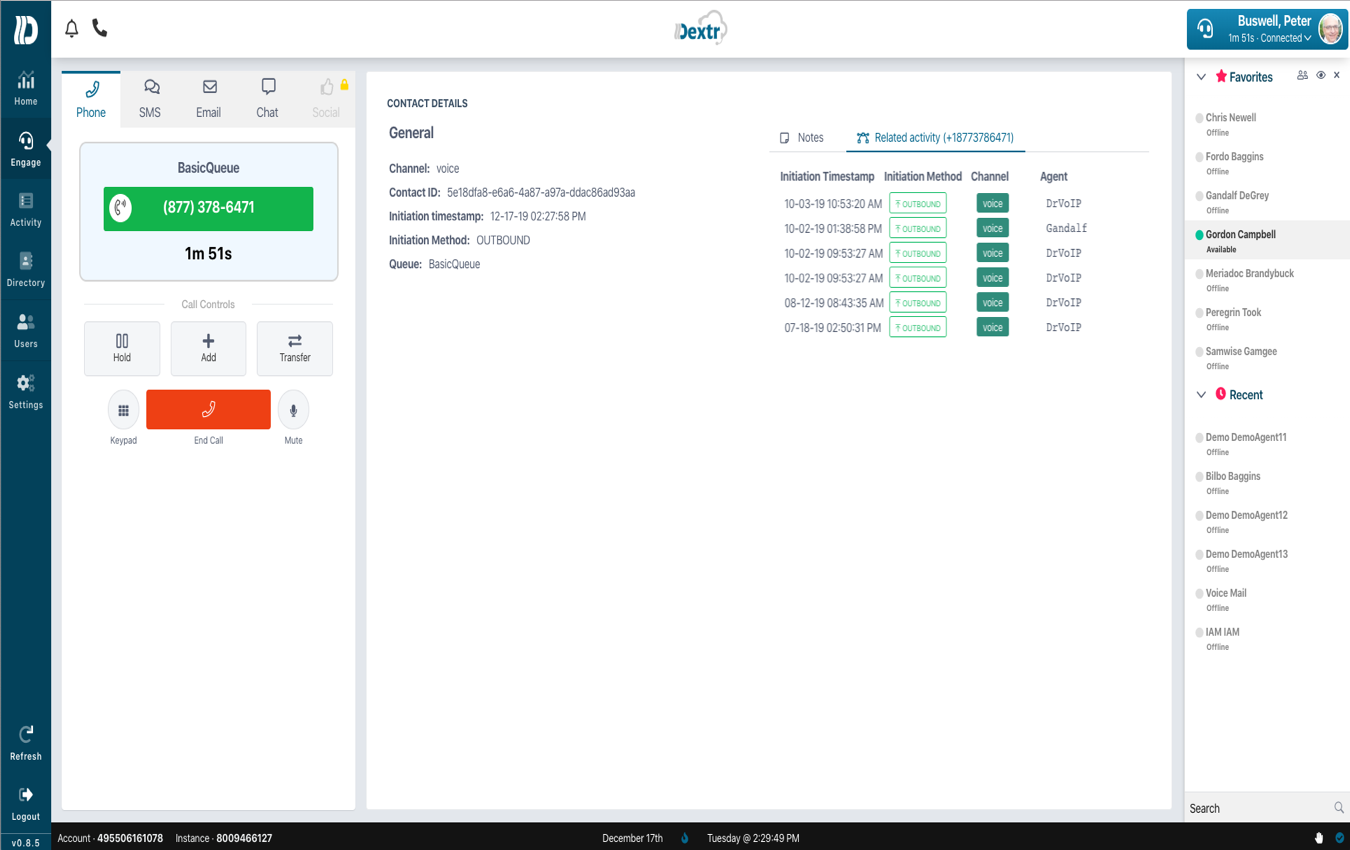Click the locked Social tab
1350x850 pixels.
[x=326, y=99]
